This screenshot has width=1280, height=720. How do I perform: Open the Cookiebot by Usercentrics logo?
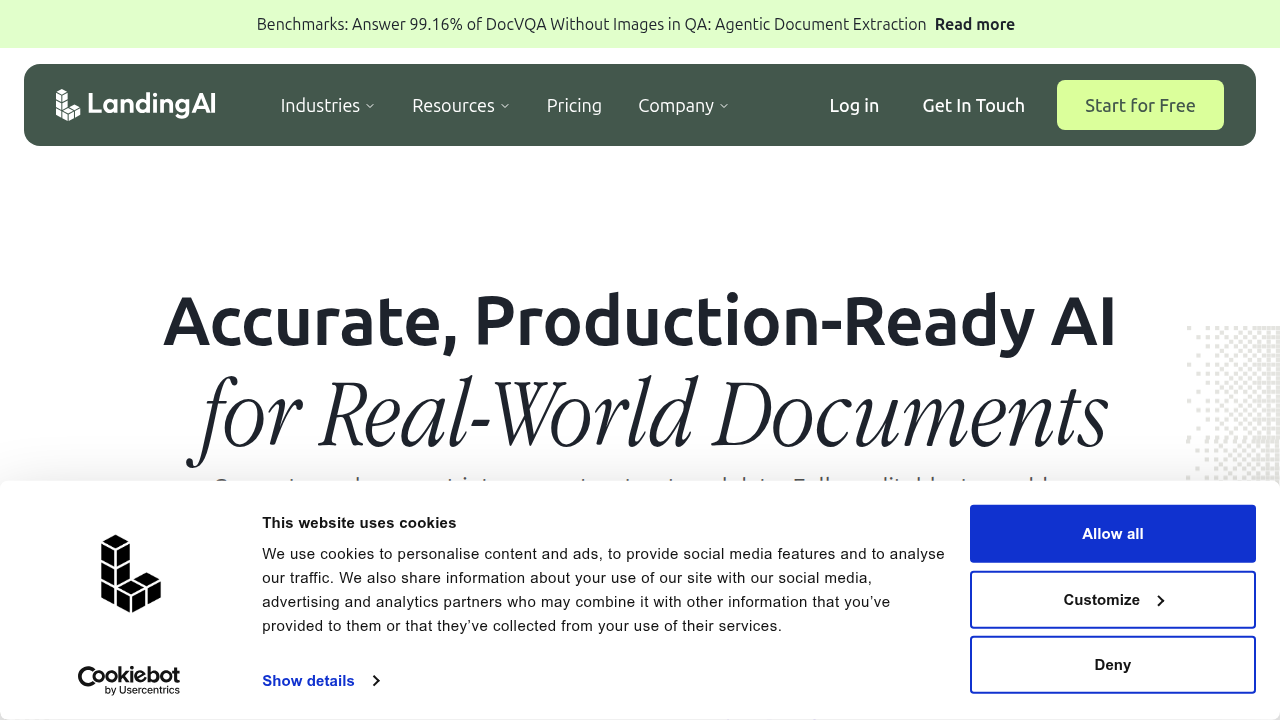click(129, 680)
